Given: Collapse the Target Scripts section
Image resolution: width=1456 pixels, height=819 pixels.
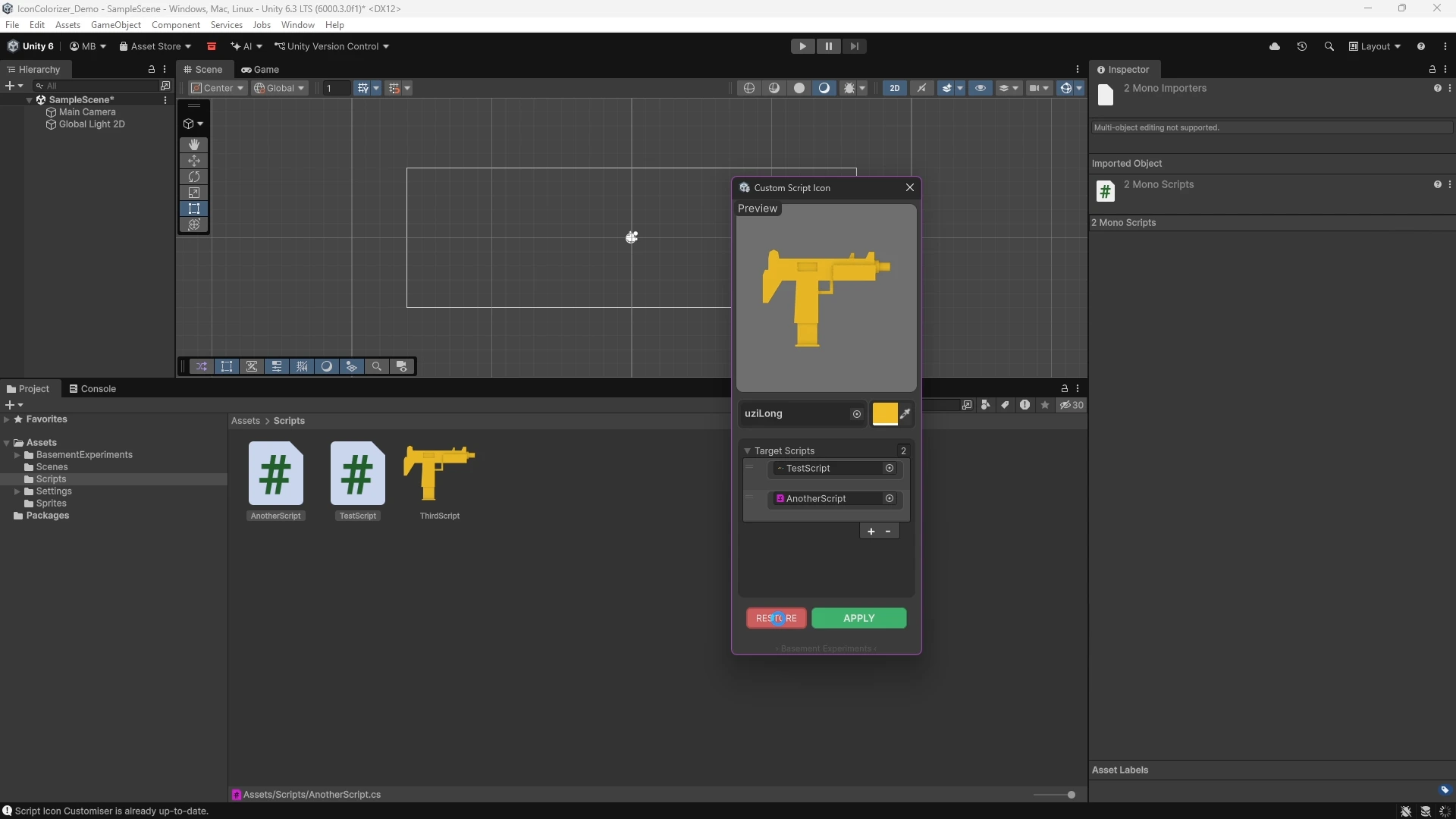Looking at the screenshot, I should [x=748, y=450].
